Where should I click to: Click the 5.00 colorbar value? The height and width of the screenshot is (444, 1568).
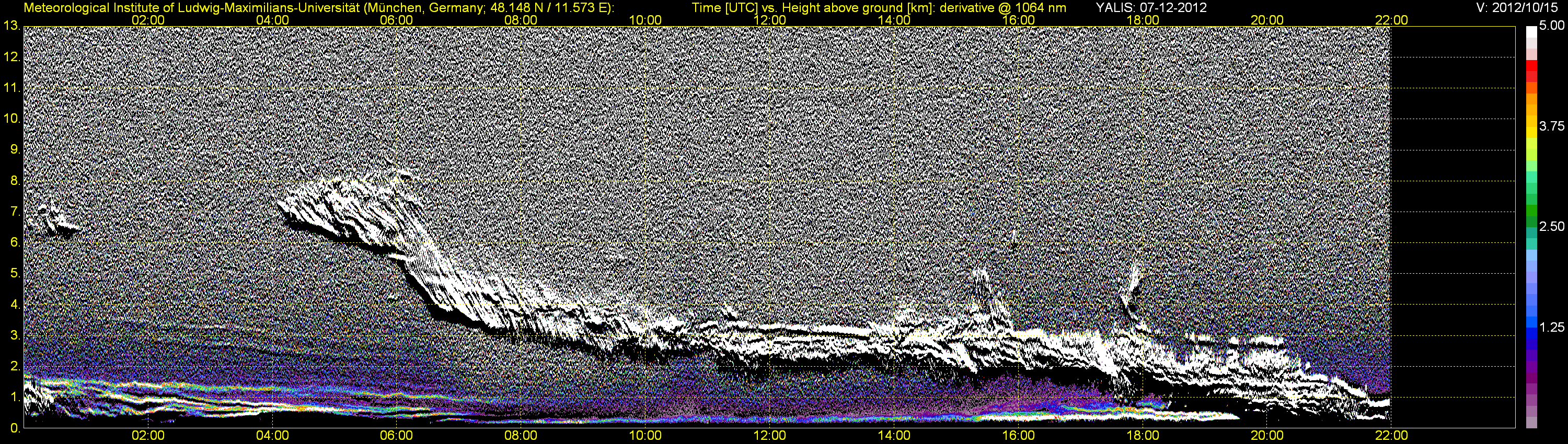point(1552,26)
